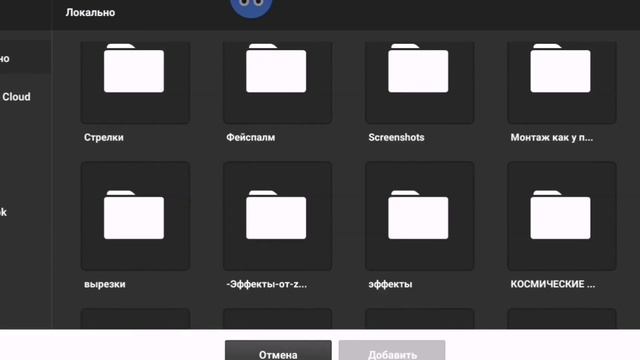This screenshot has height=360, width=640.
Task: Open the -Эффекты-от-z... folder icon
Action: 277,216
